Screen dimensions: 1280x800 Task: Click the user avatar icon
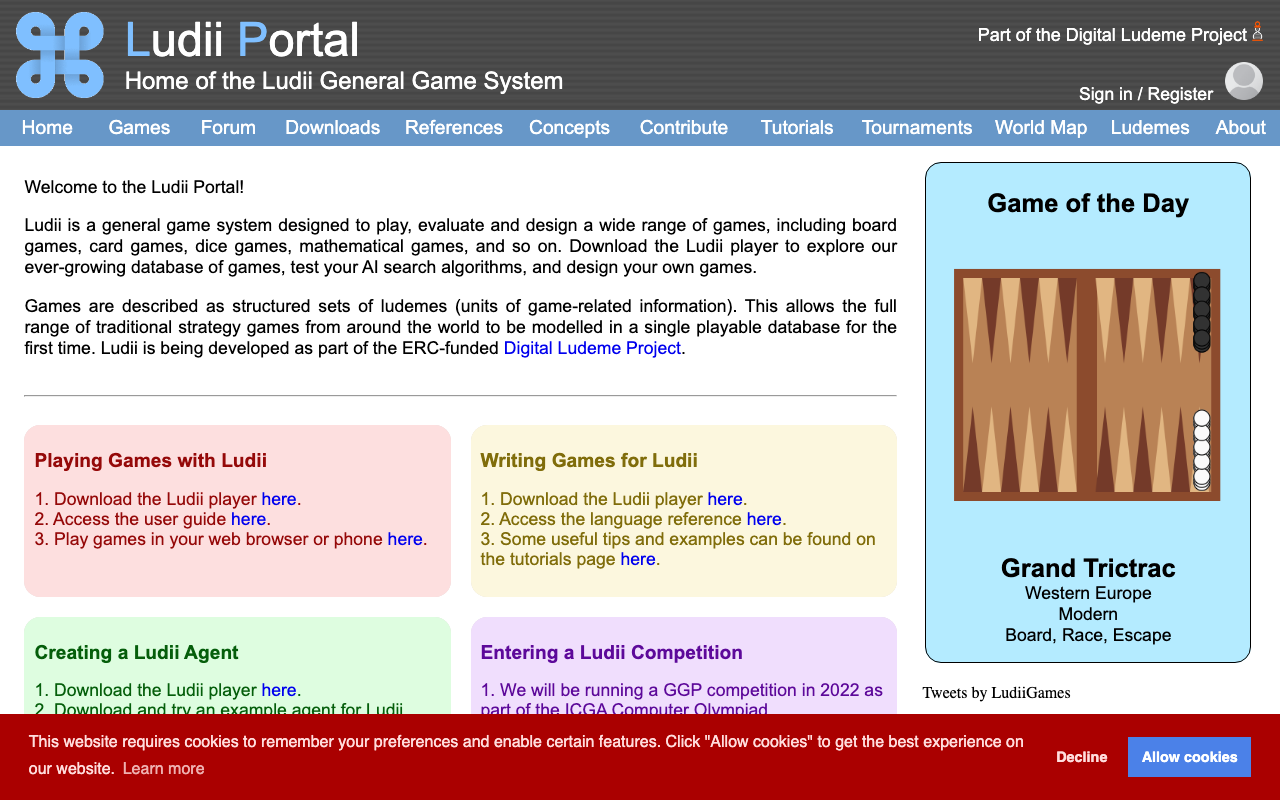[1244, 81]
